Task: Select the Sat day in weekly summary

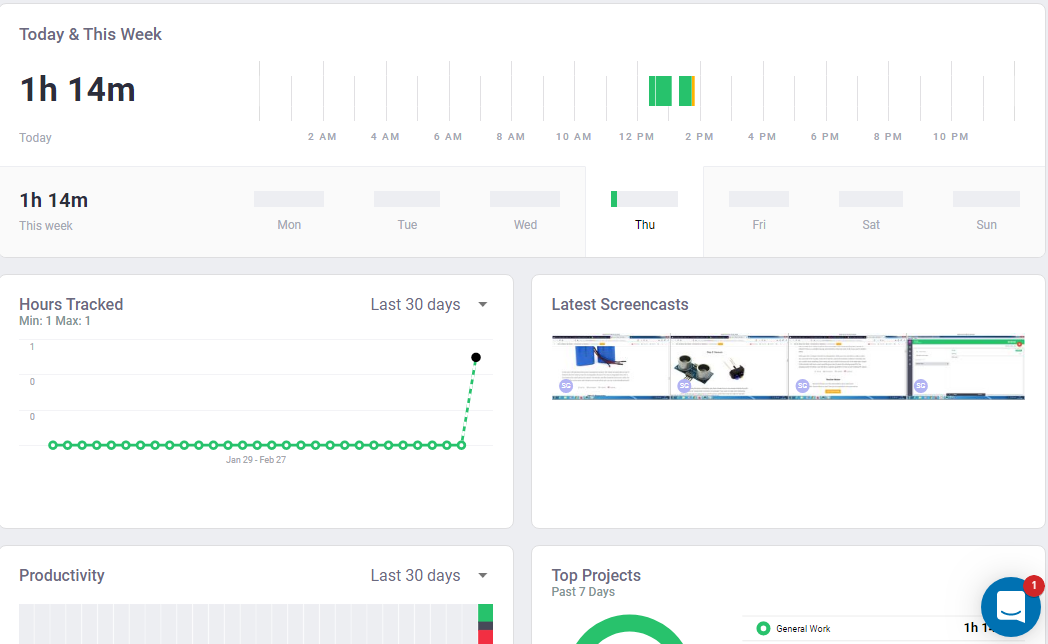Action: 871,211
